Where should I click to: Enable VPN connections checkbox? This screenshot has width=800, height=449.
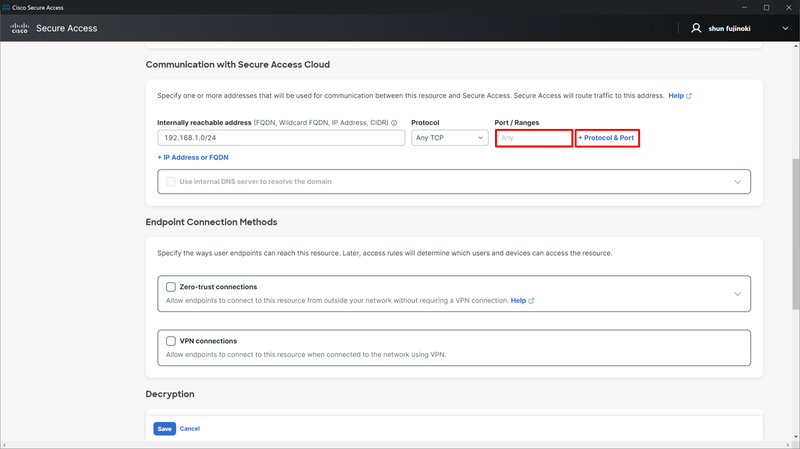[x=171, y=341]
